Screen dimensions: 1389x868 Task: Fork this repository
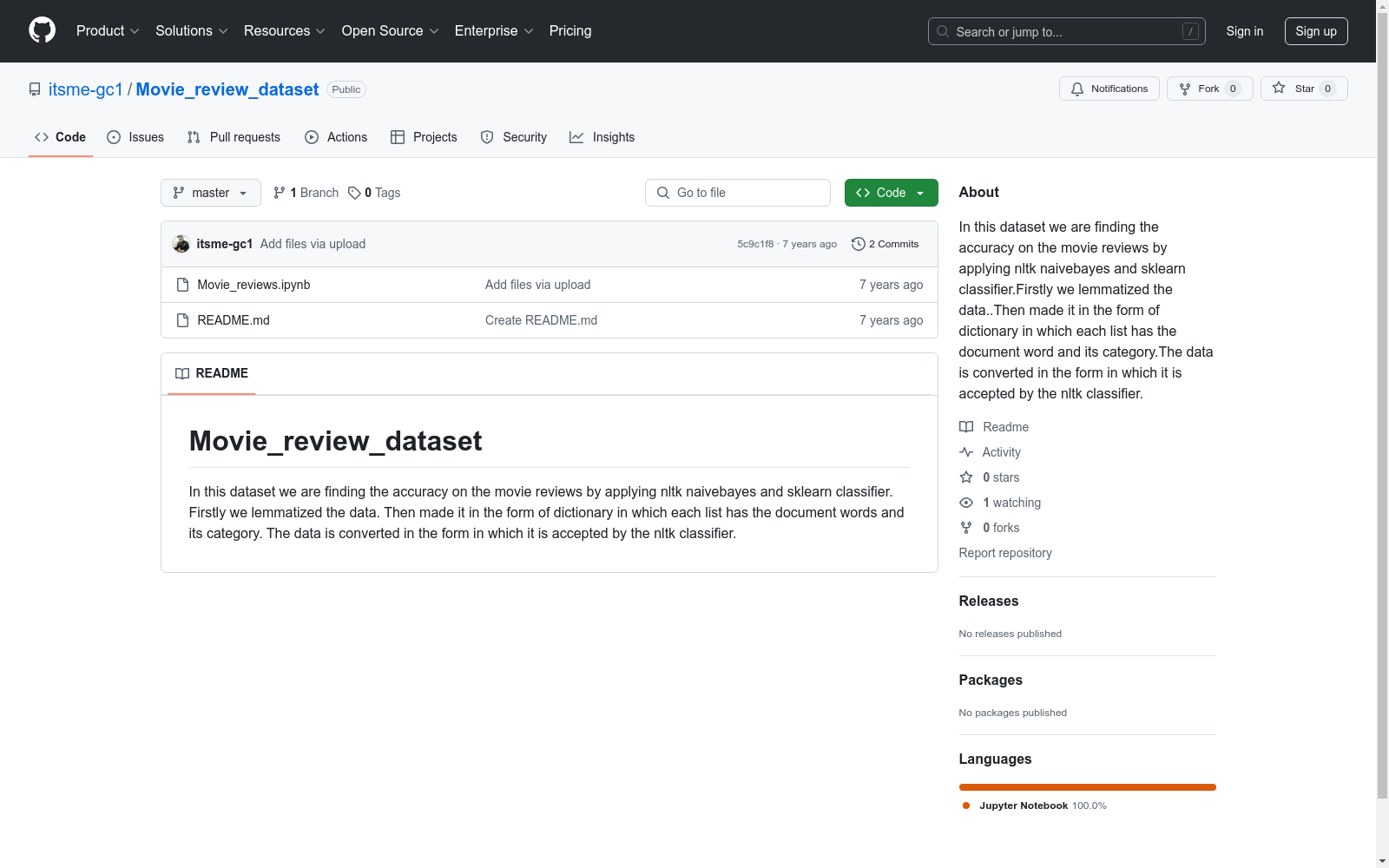1209,89
